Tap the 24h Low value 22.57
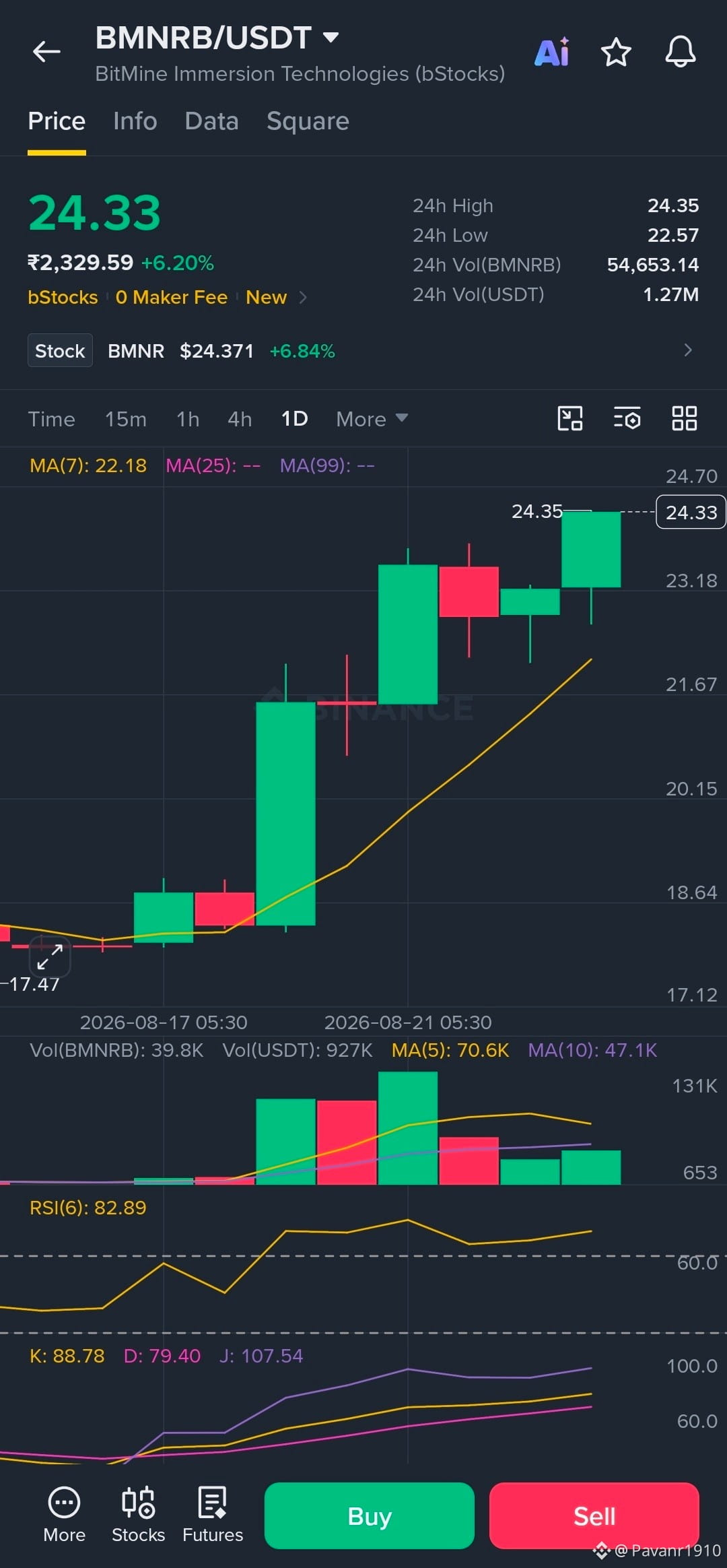 point(673,235)
